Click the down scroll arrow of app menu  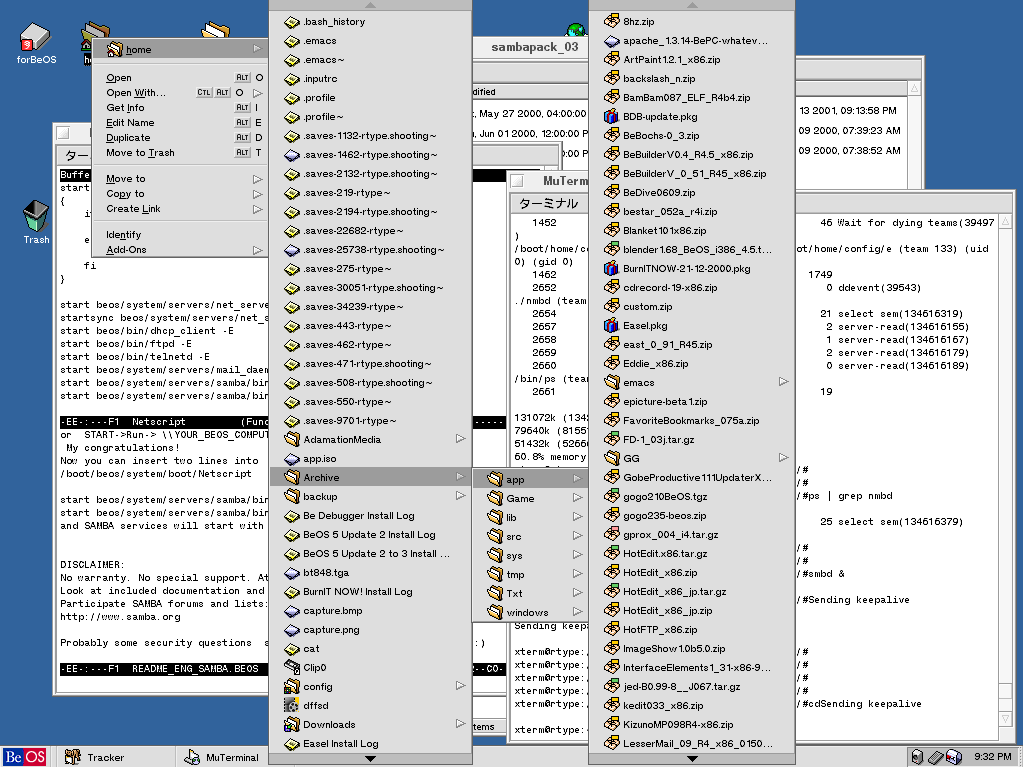click(x=692, y=759)
